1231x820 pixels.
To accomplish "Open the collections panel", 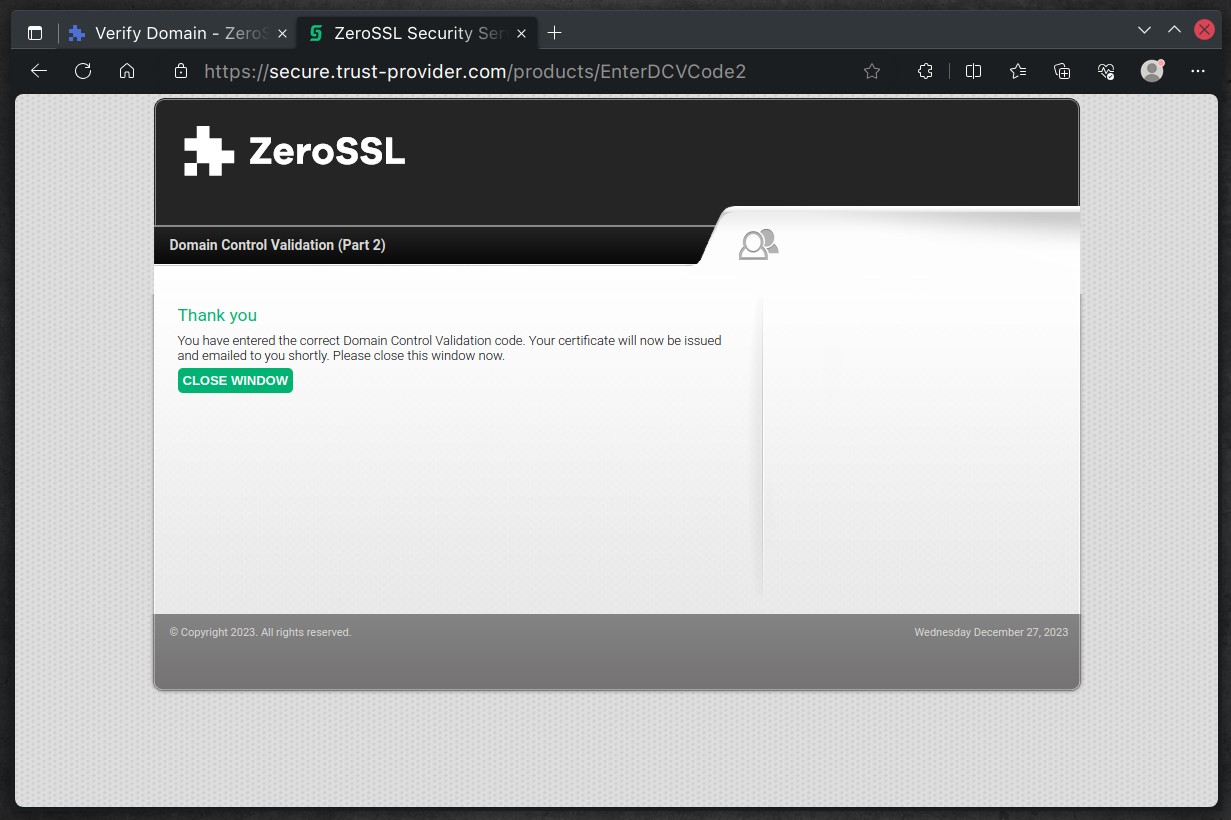I will tap(1062, 71).
